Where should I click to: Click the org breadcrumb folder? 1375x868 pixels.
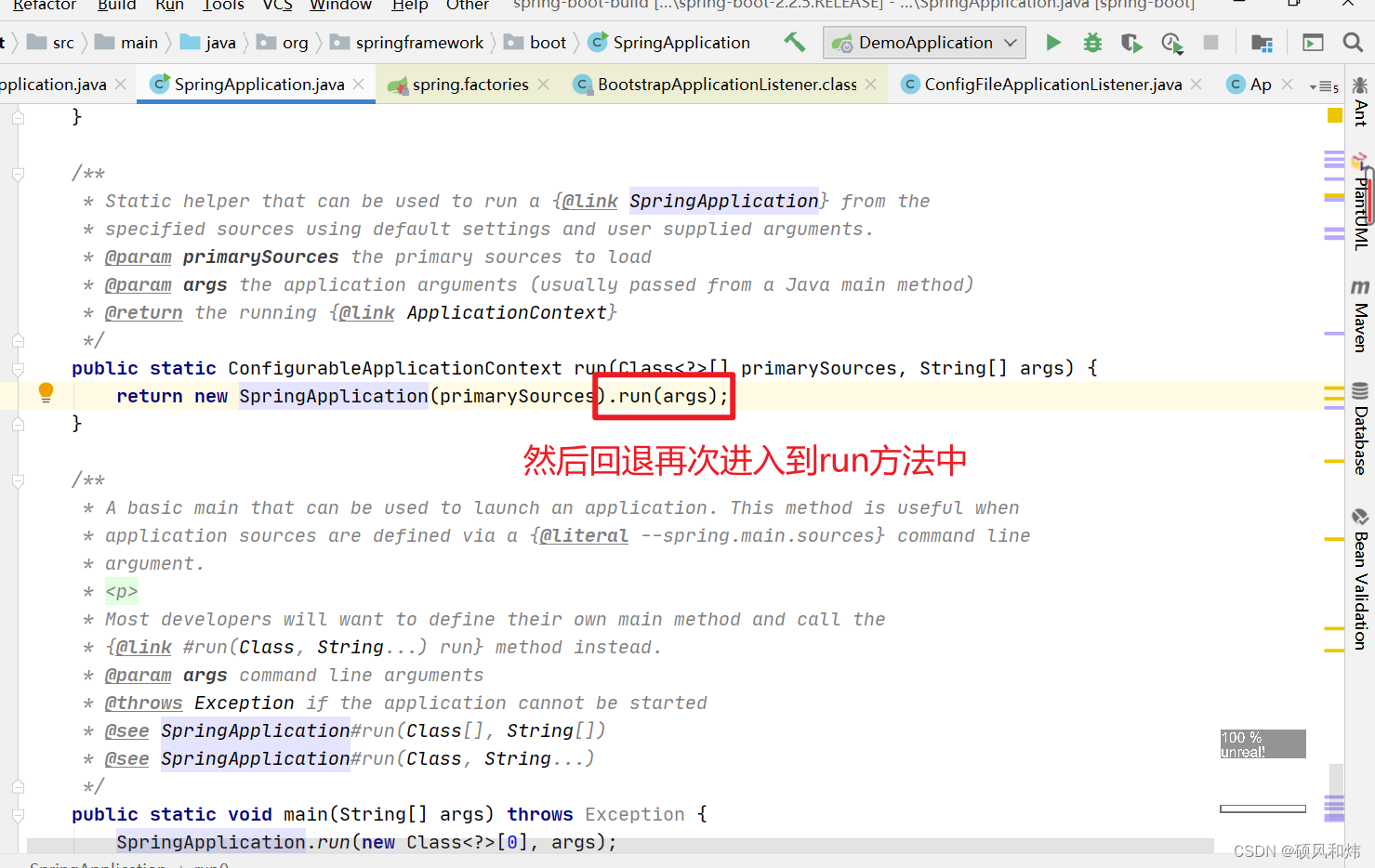(x=283, y=43)
